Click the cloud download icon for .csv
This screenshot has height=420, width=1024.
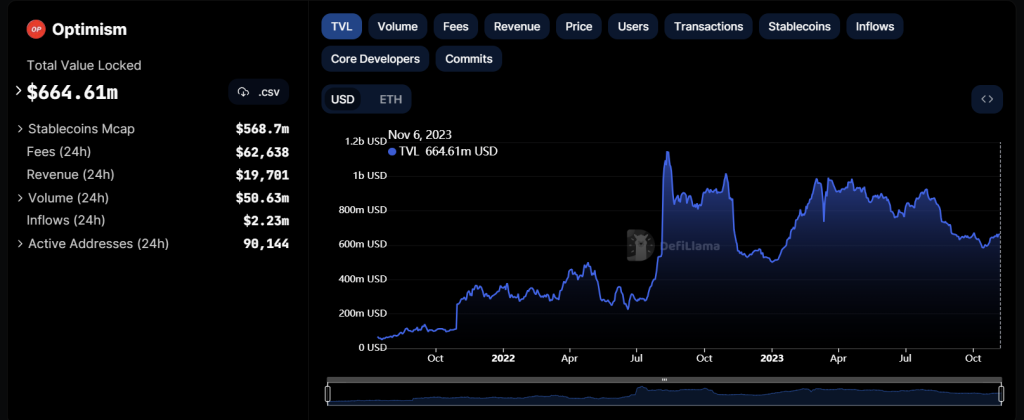(x=244, y=92)
